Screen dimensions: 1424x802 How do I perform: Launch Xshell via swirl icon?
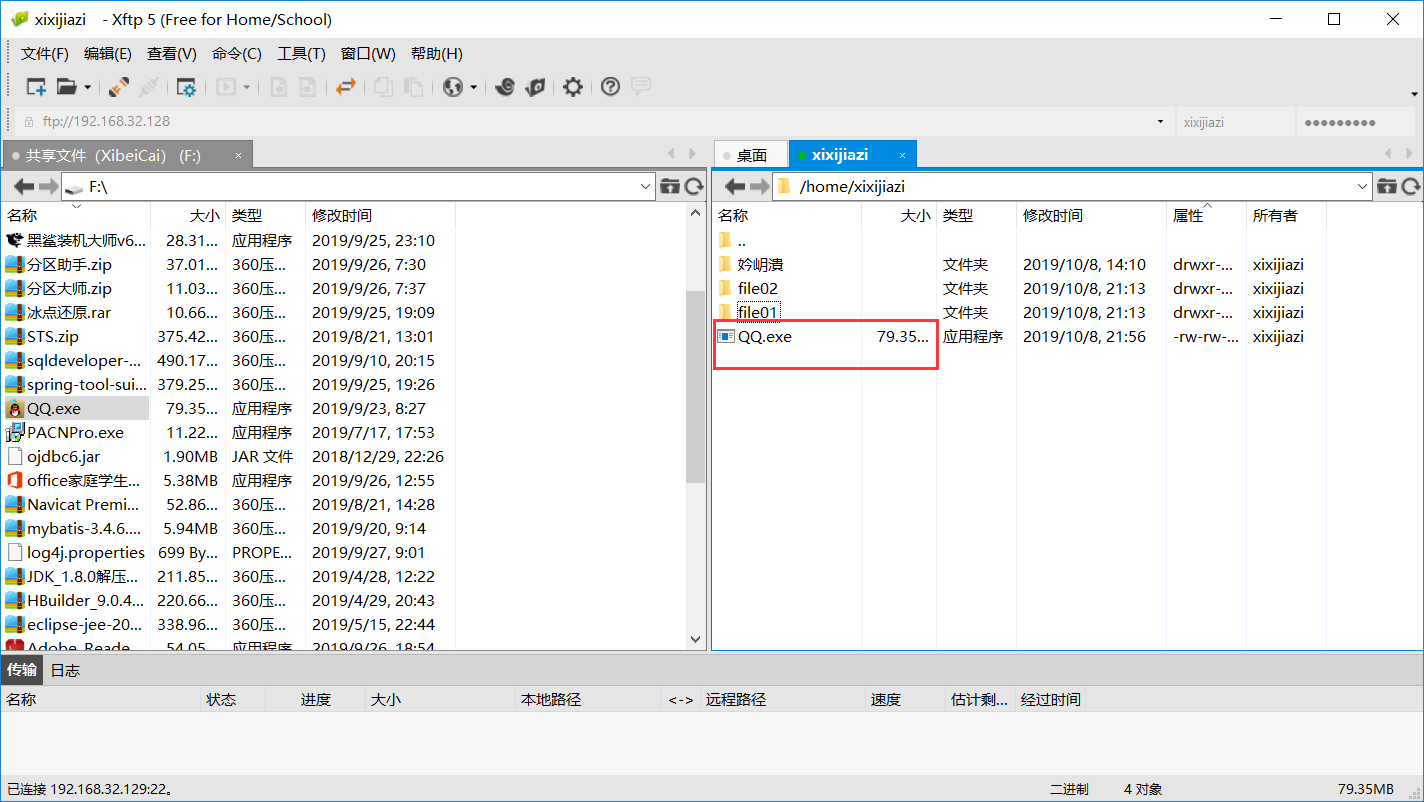pos(505,87)
